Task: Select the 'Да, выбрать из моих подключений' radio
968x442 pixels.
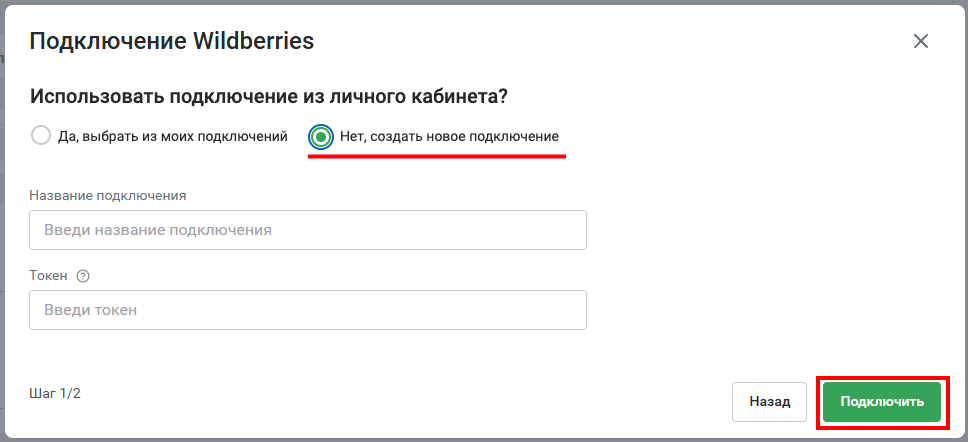Action: coord(41,136)
